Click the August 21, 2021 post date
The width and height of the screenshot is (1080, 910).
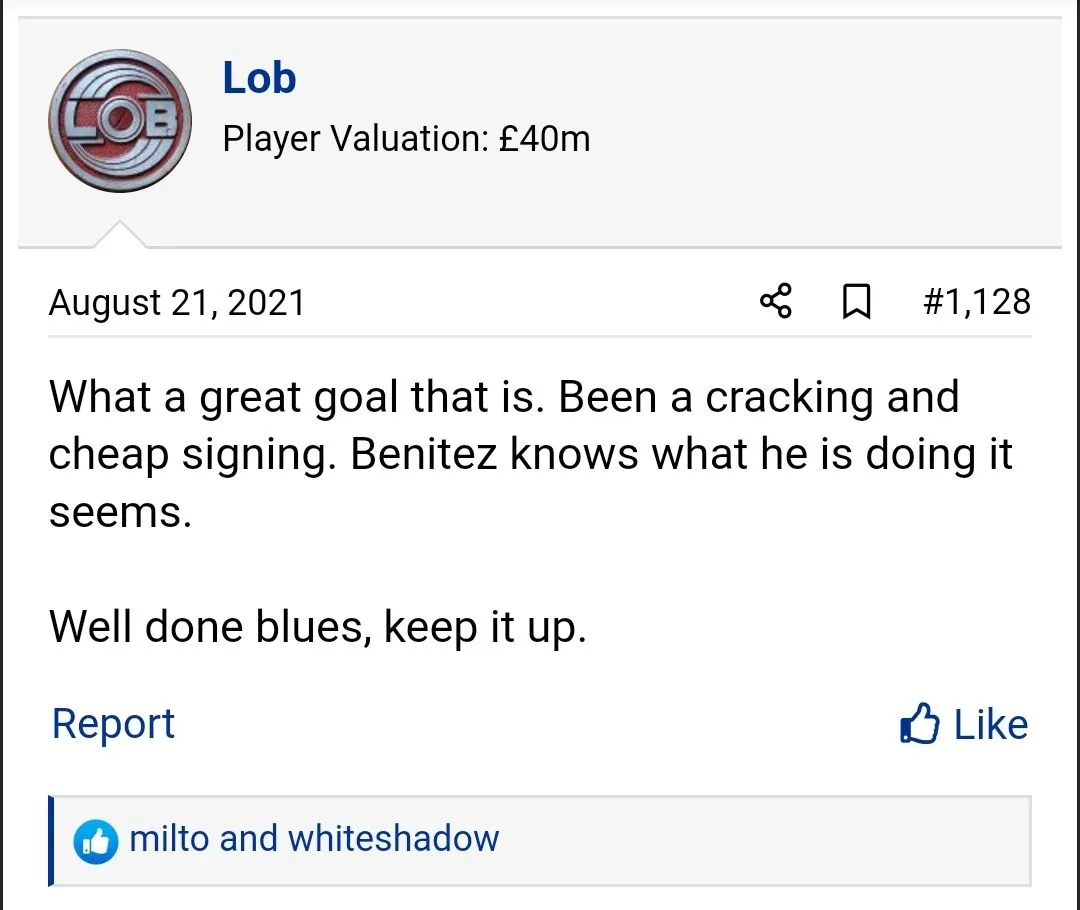click(x=177, y=302)
